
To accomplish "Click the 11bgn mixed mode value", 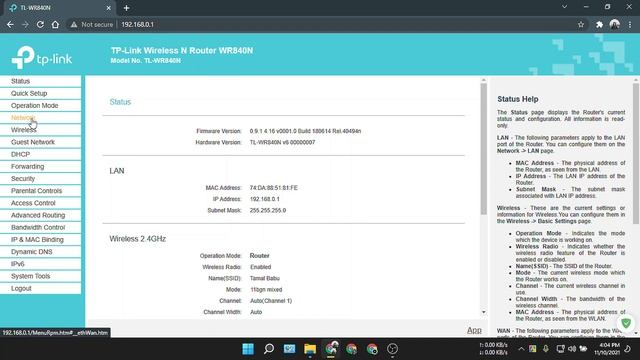I will pyautogui.click(x=266, y=290).
